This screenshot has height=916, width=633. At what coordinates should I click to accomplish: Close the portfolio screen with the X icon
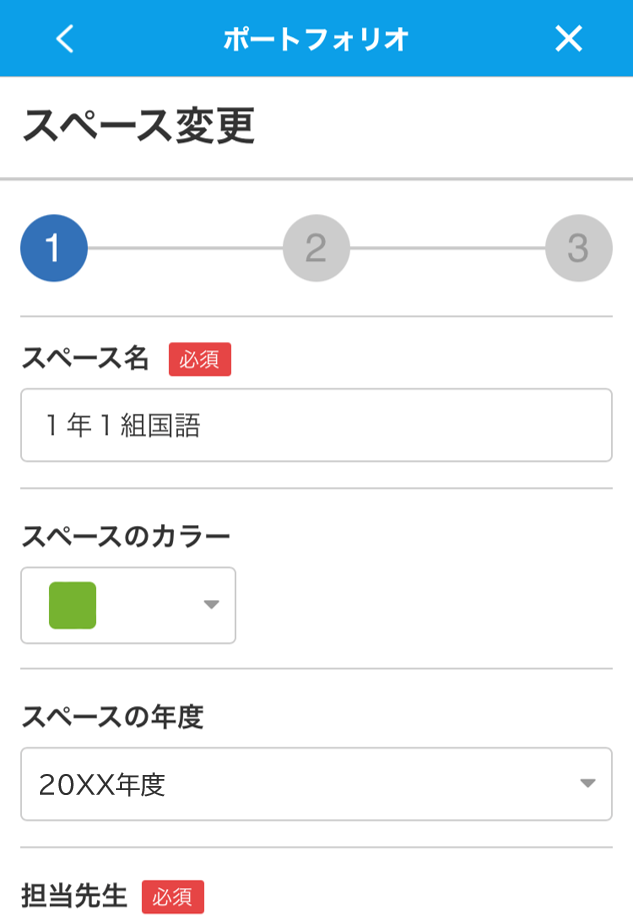point(568,39)
